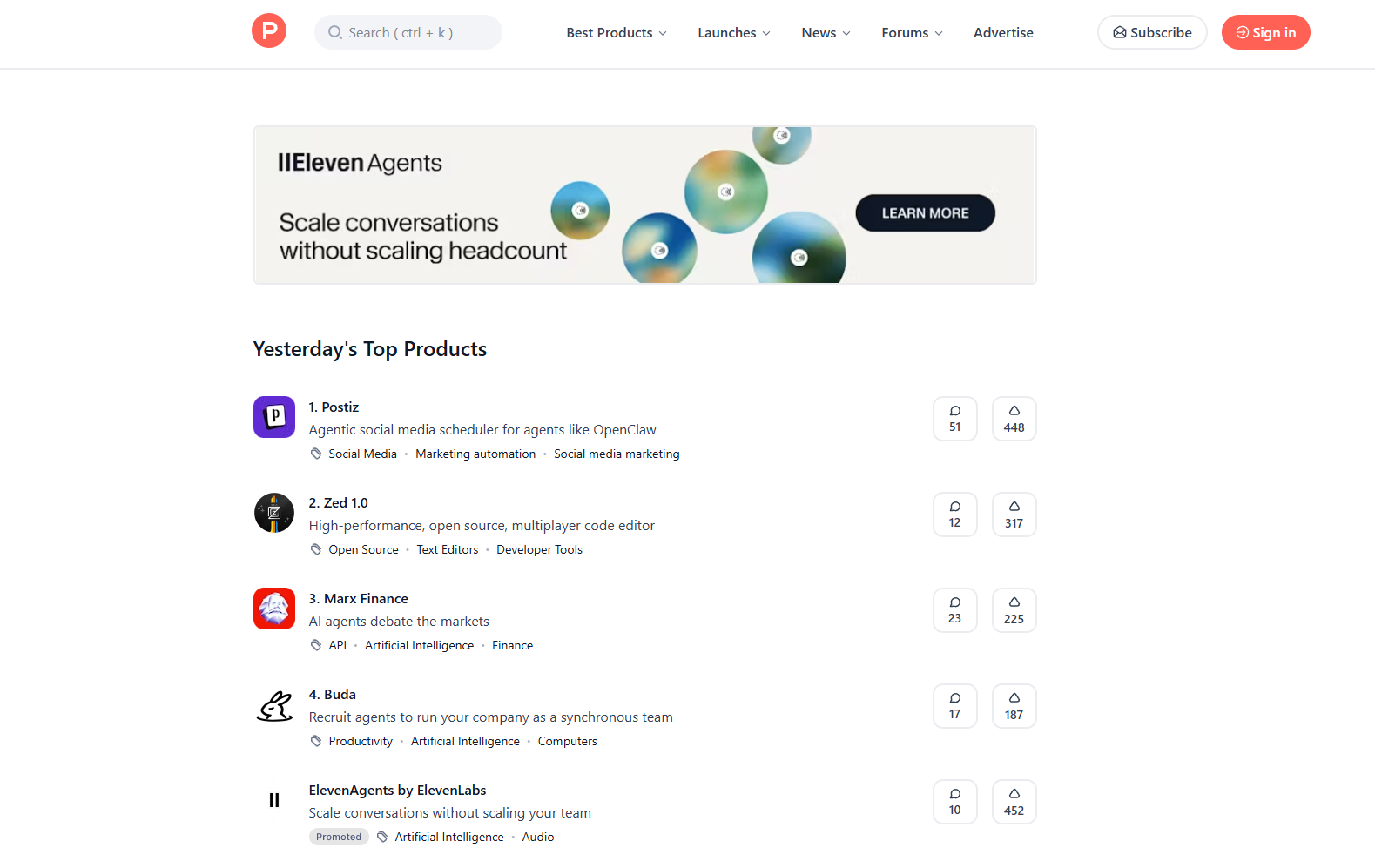Upvote Postiz (448)
The width and height of the screenshot is (1375, 868).
coord(1014,419)
